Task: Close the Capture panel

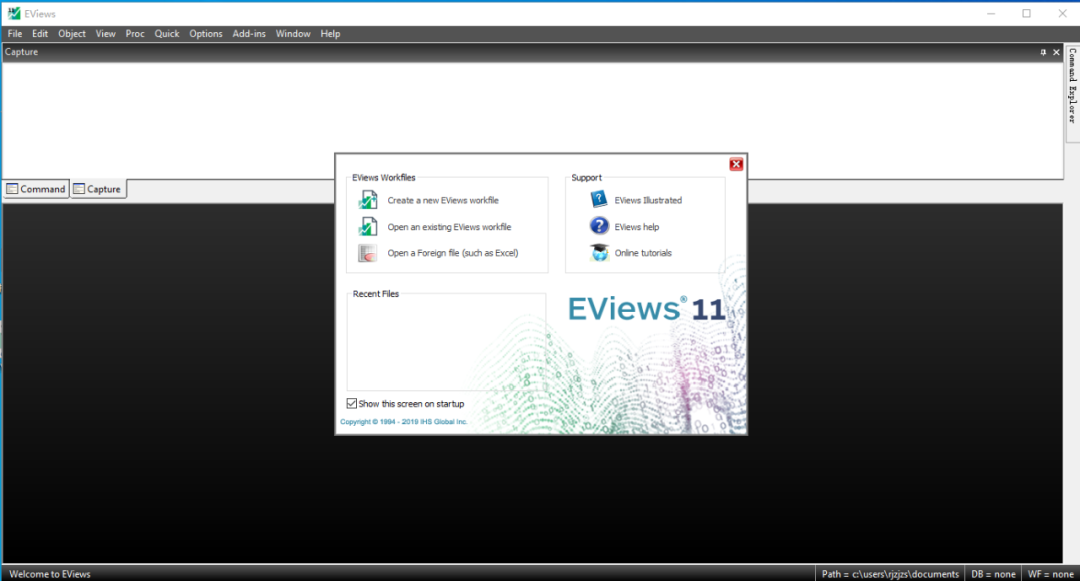Action: click(1057, 52)
